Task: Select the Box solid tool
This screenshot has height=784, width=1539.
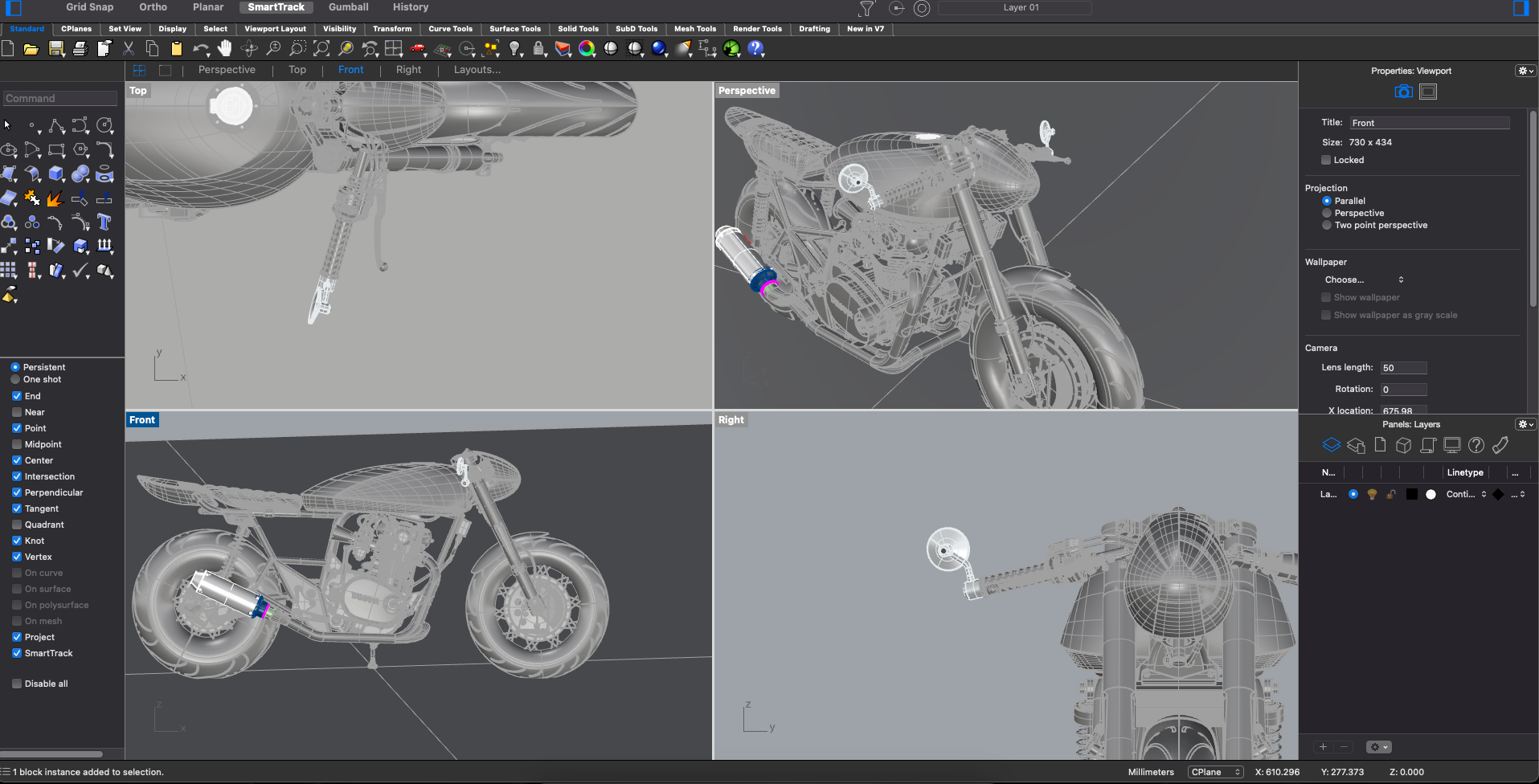Action: click(x=56, y=174)
